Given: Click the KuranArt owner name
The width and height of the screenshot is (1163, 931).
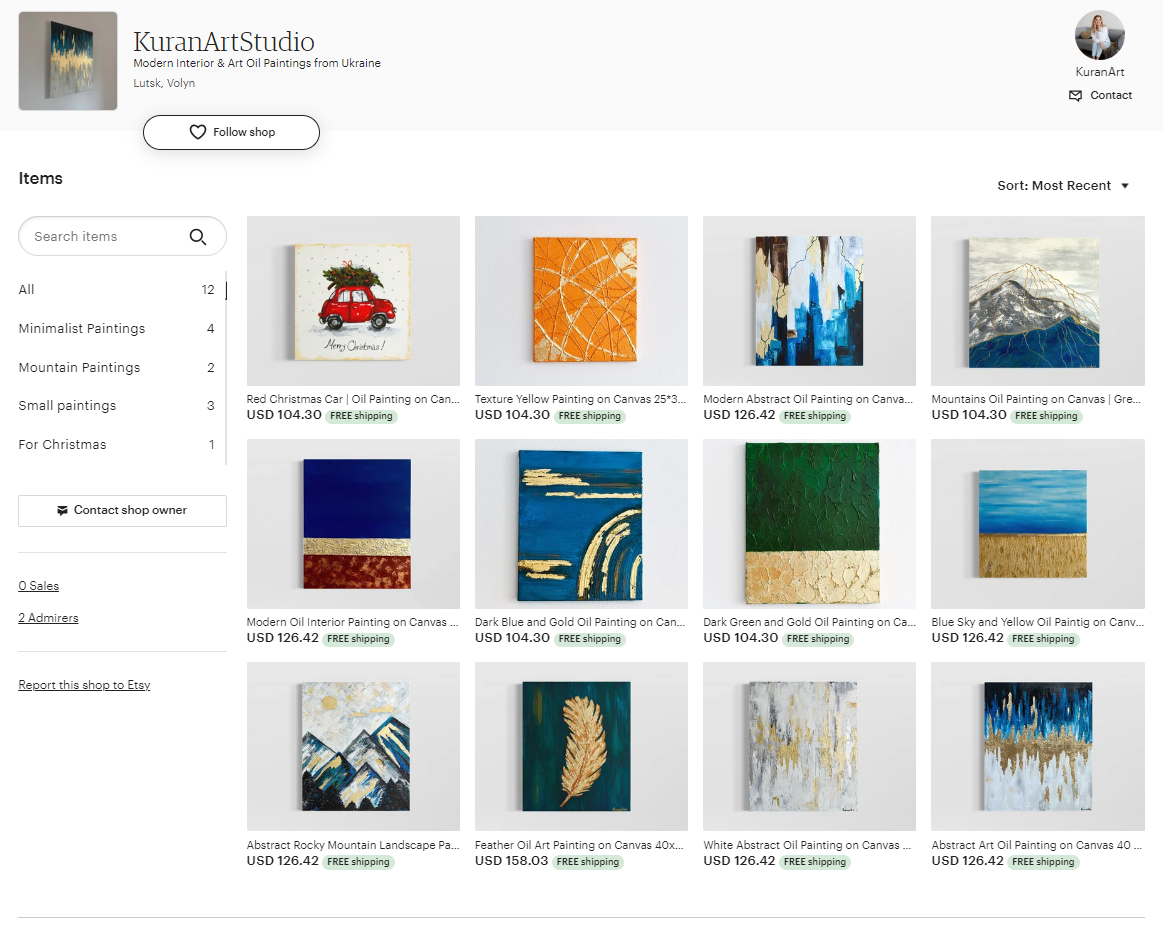Looking at the screenshot, I should click(x=1100, y=72).
